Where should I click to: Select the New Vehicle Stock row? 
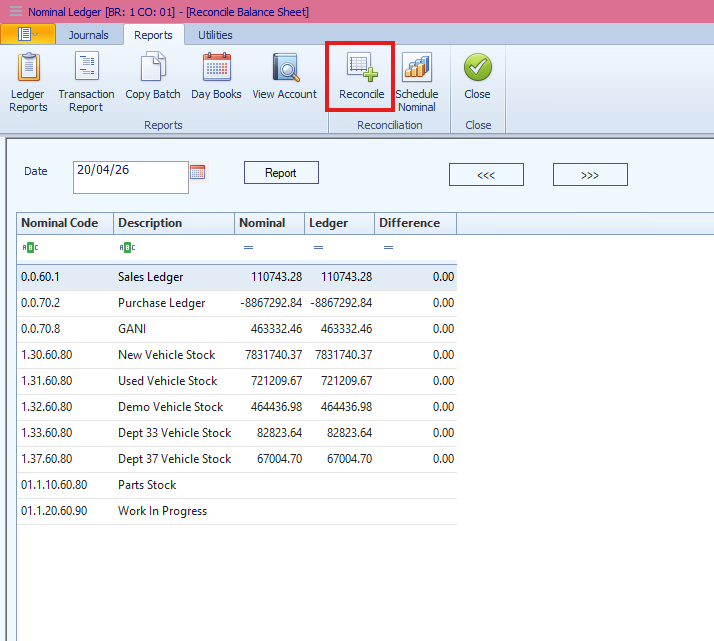[x=237, y=355]
